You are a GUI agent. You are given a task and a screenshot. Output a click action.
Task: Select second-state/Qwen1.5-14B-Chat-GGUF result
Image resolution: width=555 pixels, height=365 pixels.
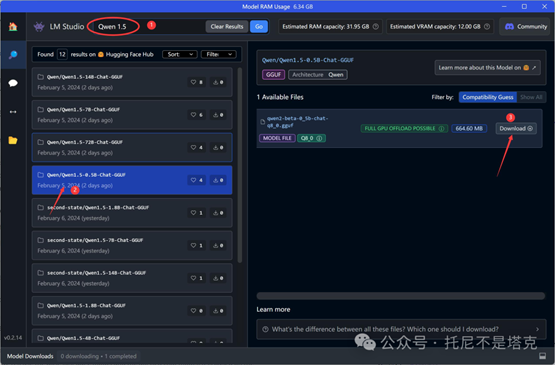(x=132, y=278)
